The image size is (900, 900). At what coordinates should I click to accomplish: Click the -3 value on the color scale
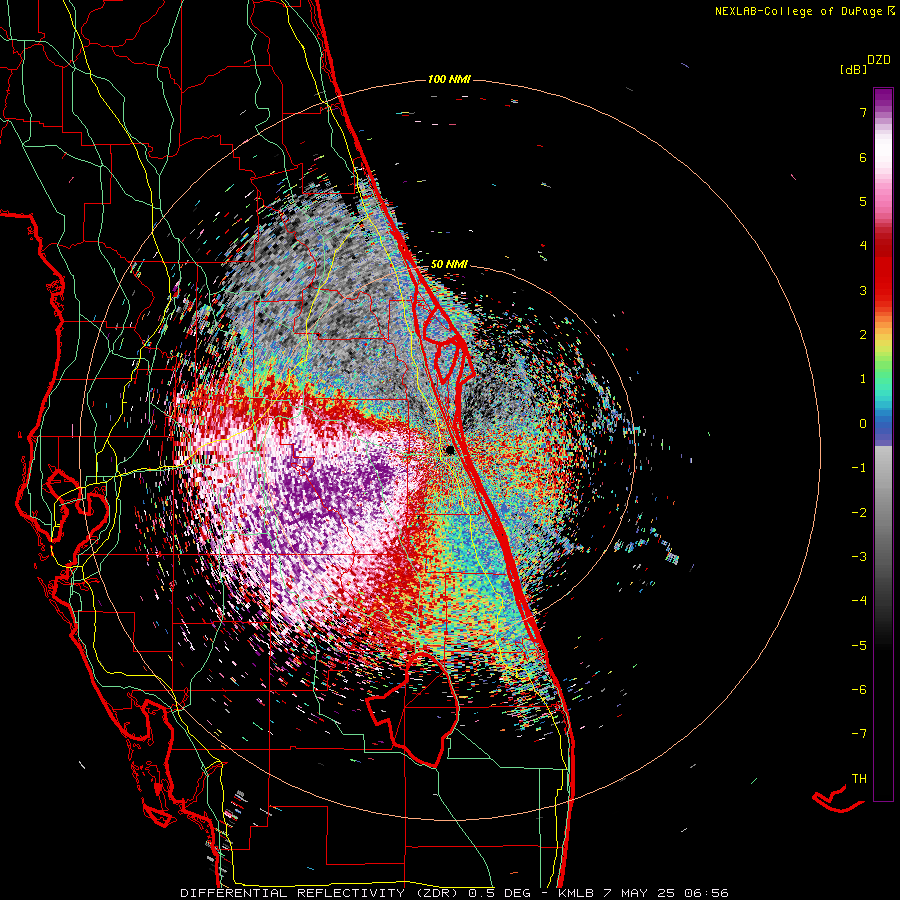[x=859, y=557]
